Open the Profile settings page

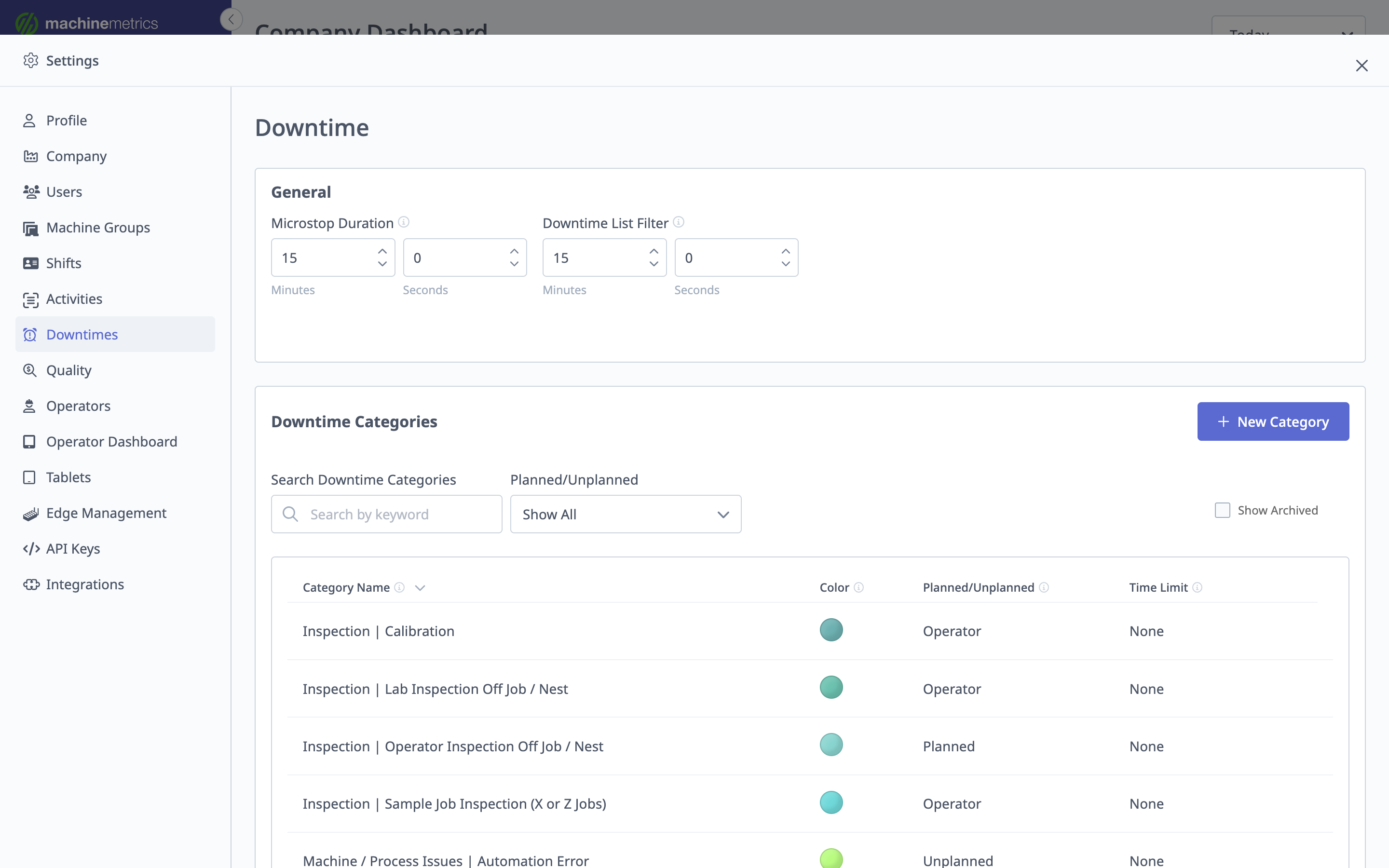(x=115, y=121)
